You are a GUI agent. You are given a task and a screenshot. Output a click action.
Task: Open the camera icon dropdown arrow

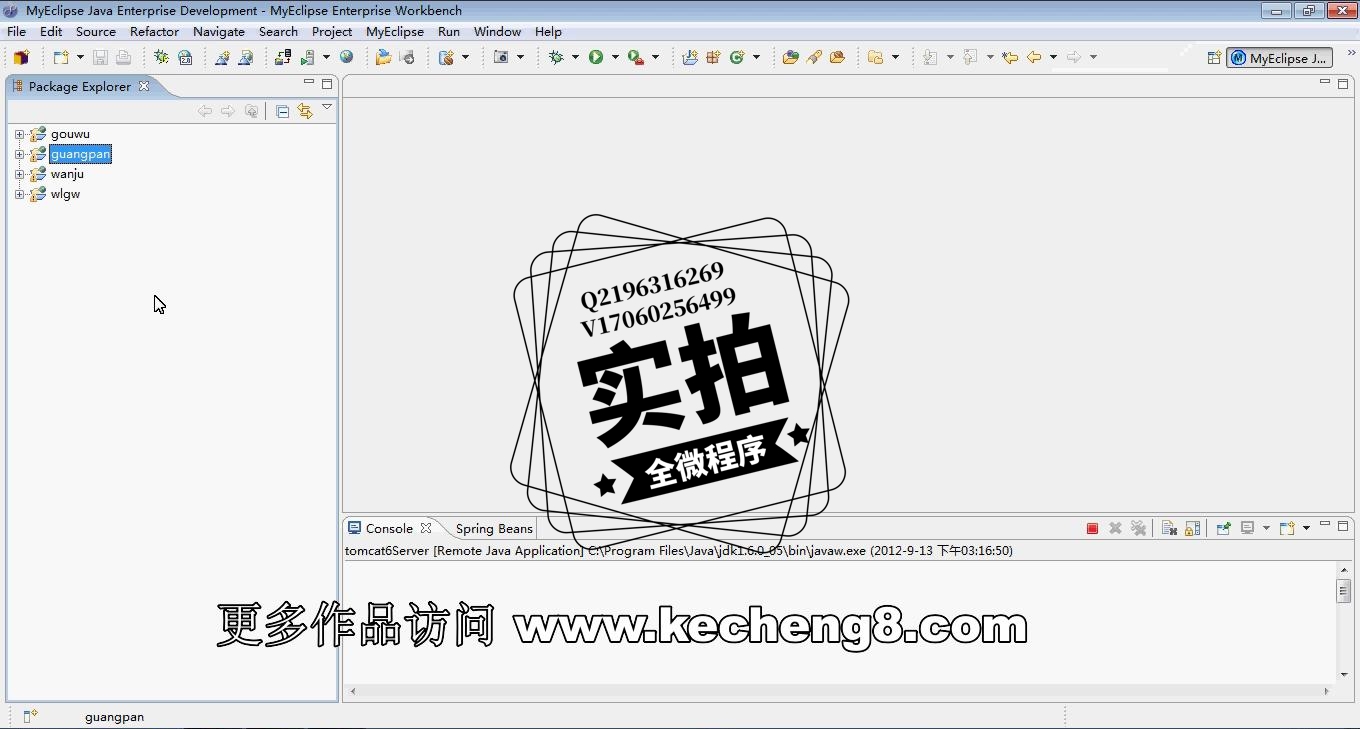point(520,57)
